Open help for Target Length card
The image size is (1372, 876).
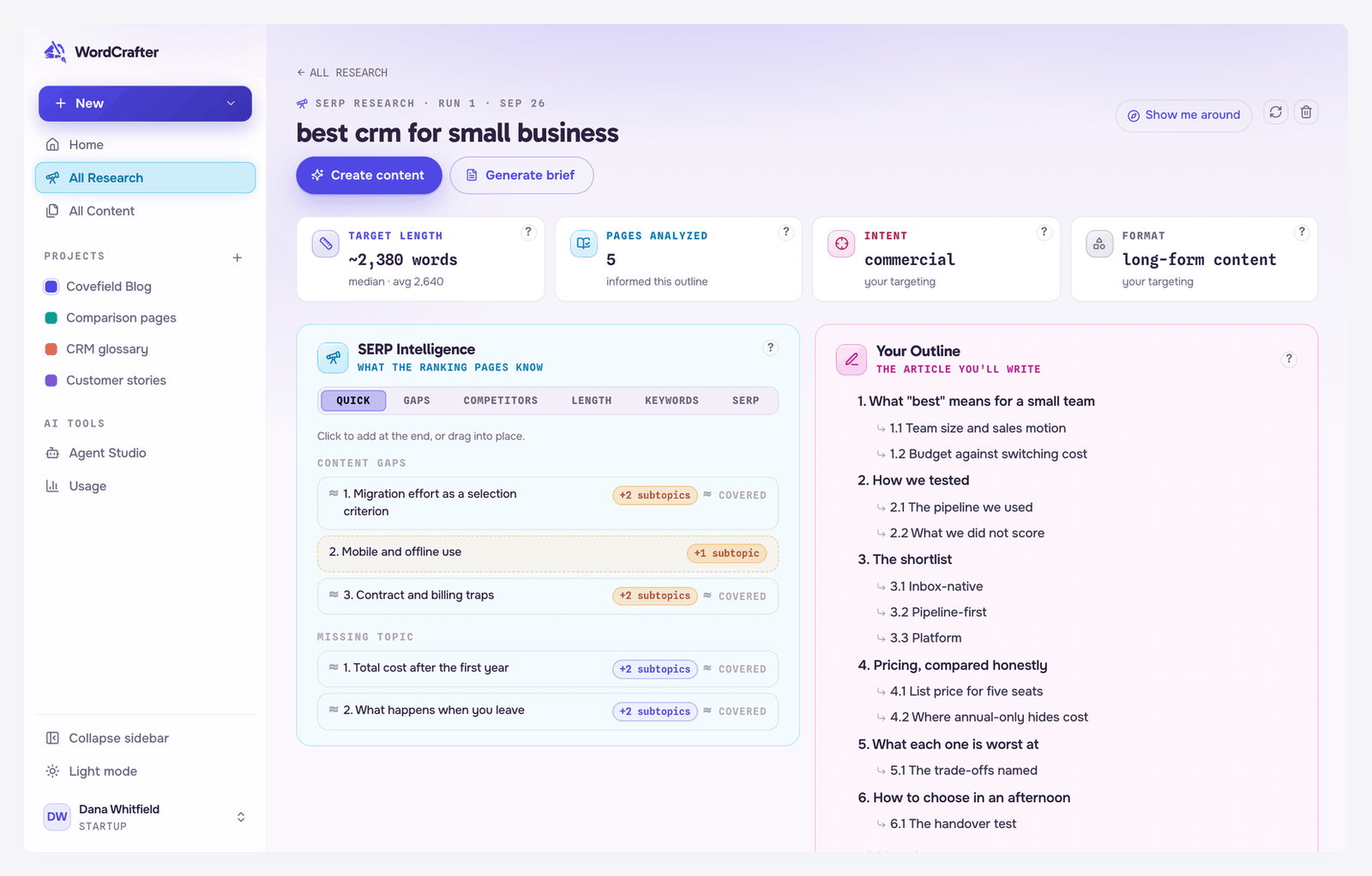(x=528, y=232)
